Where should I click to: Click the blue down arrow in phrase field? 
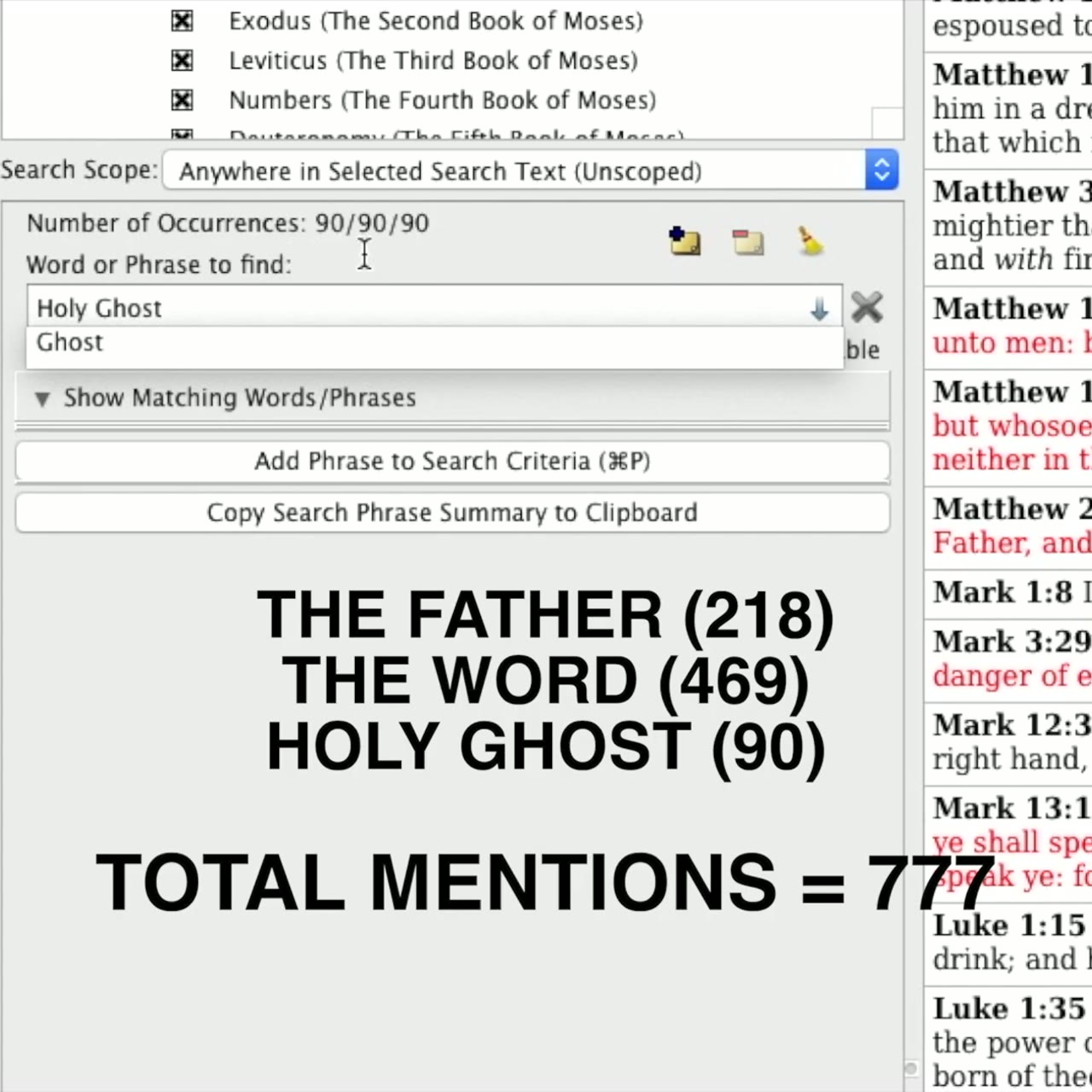(x=819, y=309)
